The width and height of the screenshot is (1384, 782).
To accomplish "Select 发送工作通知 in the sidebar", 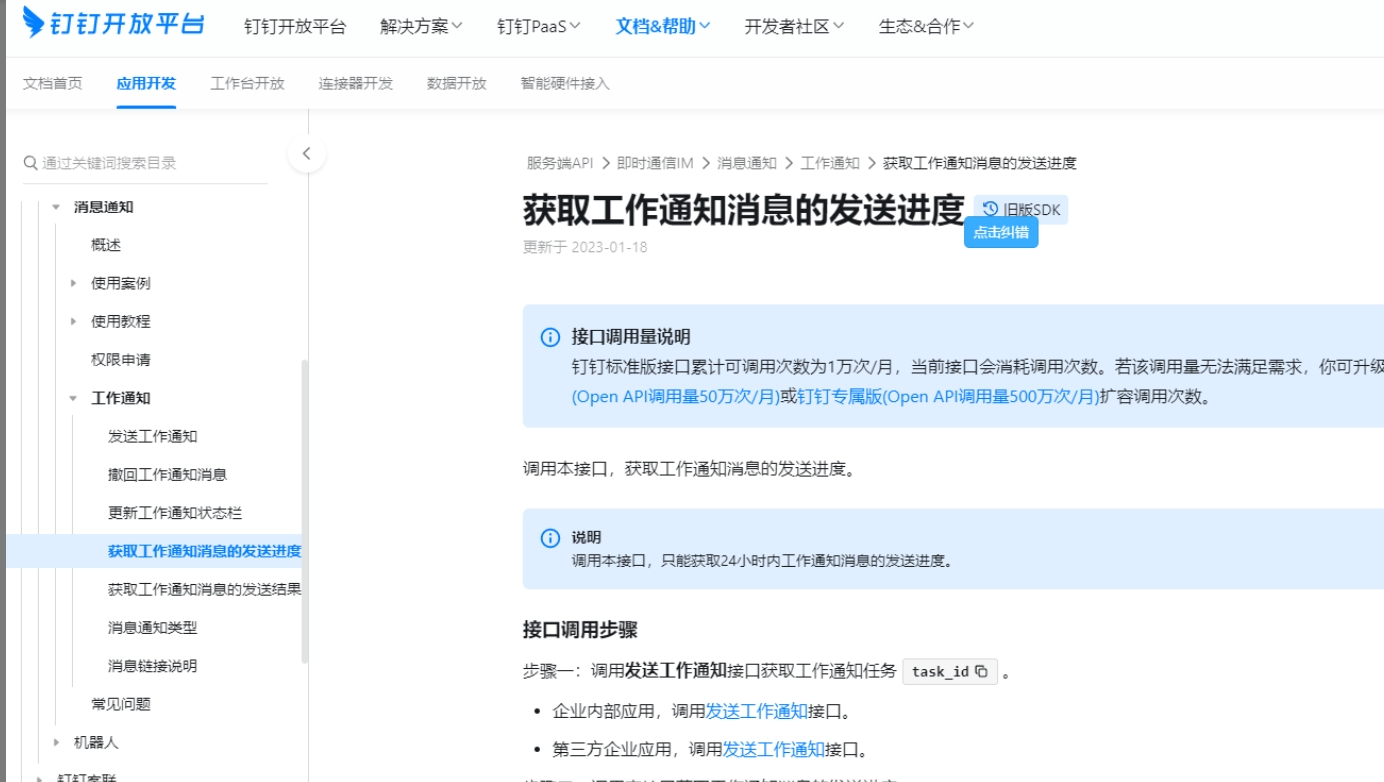I will [153, 436].
